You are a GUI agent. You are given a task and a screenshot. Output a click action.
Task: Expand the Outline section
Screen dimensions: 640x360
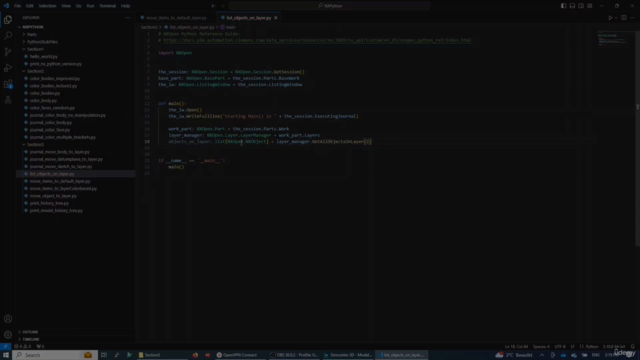tap(30, 332)
